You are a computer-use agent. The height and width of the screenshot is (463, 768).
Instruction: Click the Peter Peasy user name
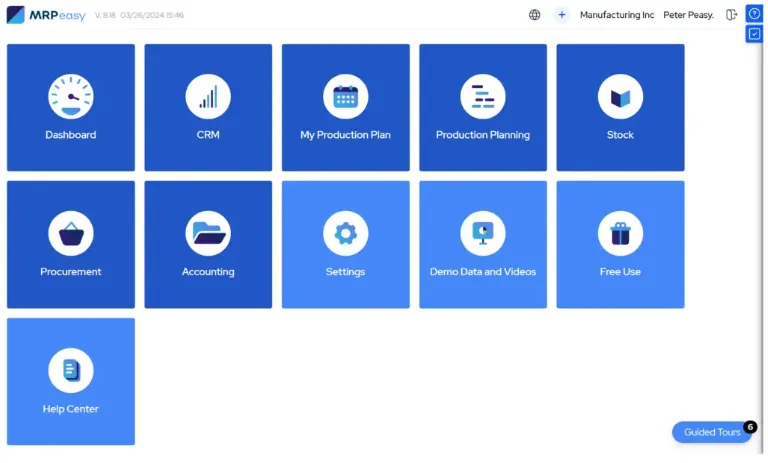click(688, 15)
